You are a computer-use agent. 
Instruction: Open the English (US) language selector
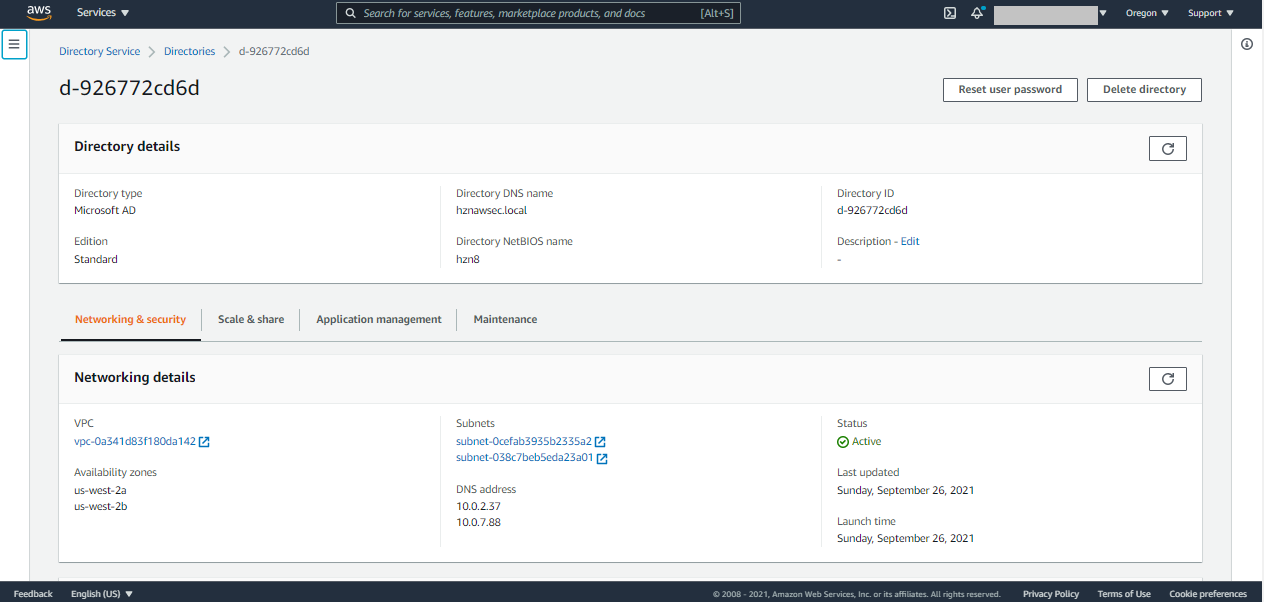[100, 593]
